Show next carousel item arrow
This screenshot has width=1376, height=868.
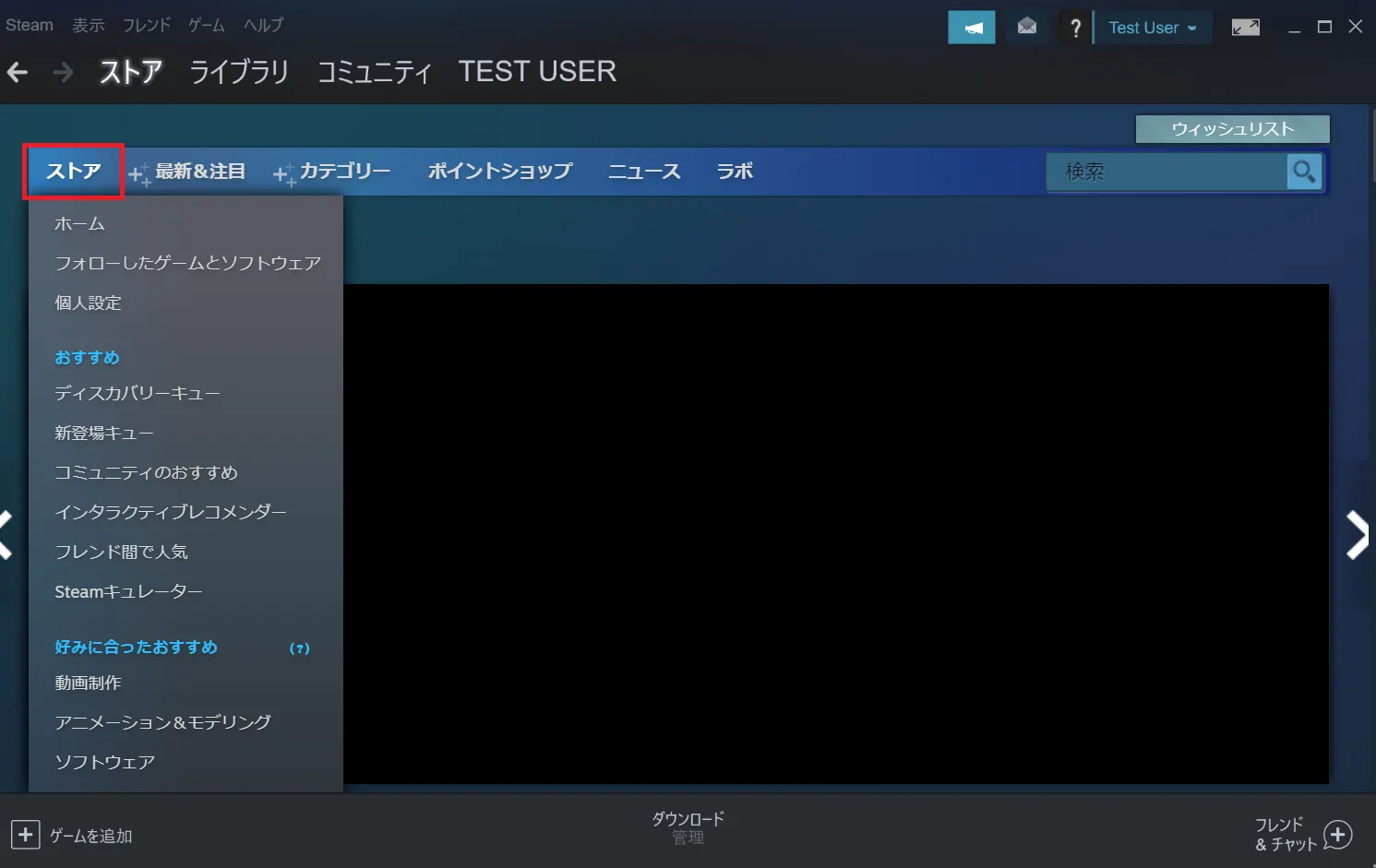[1357, 535]
